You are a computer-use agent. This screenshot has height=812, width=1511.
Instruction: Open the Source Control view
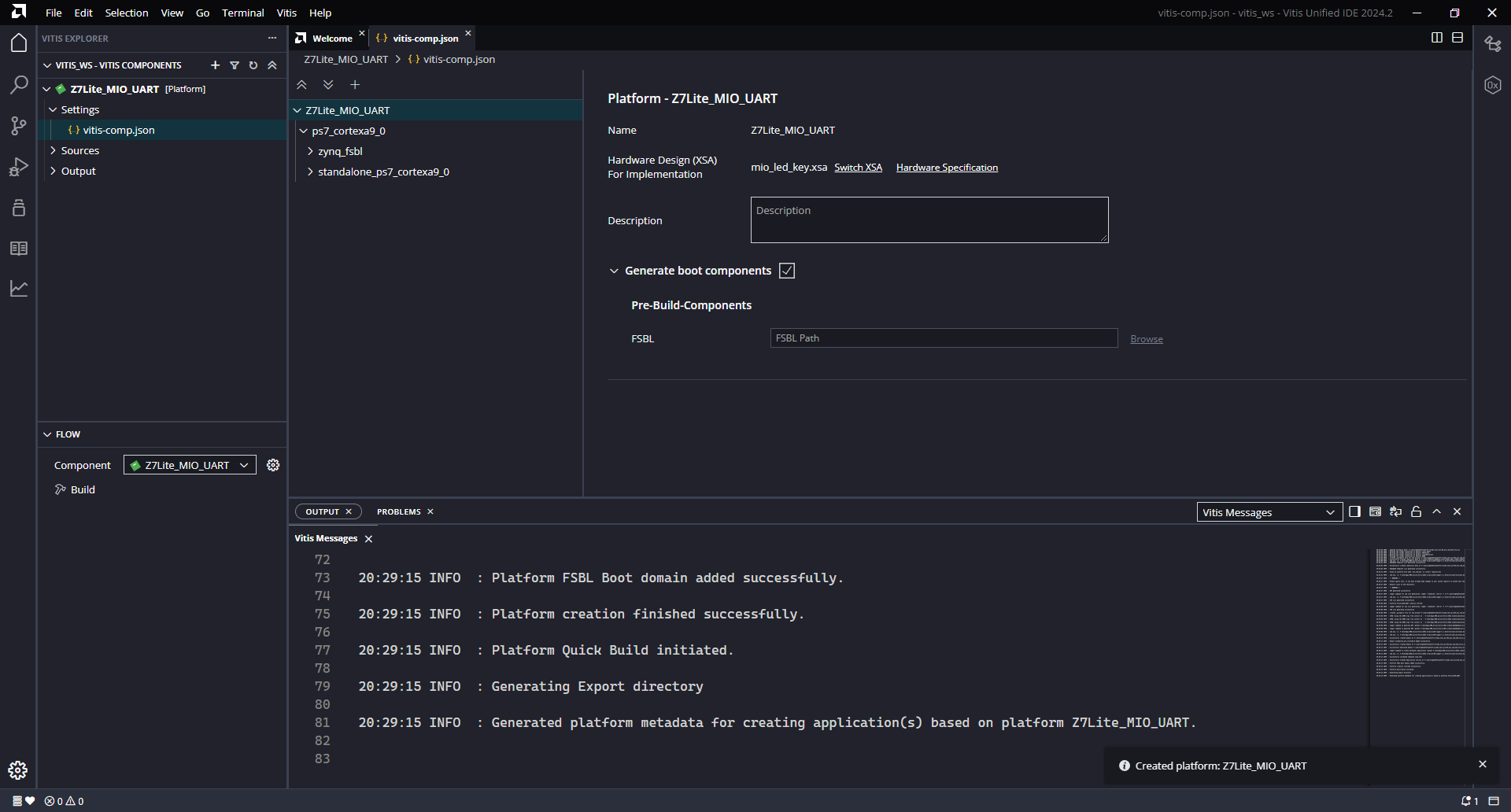pyautogui.click(x=19, y=125)
